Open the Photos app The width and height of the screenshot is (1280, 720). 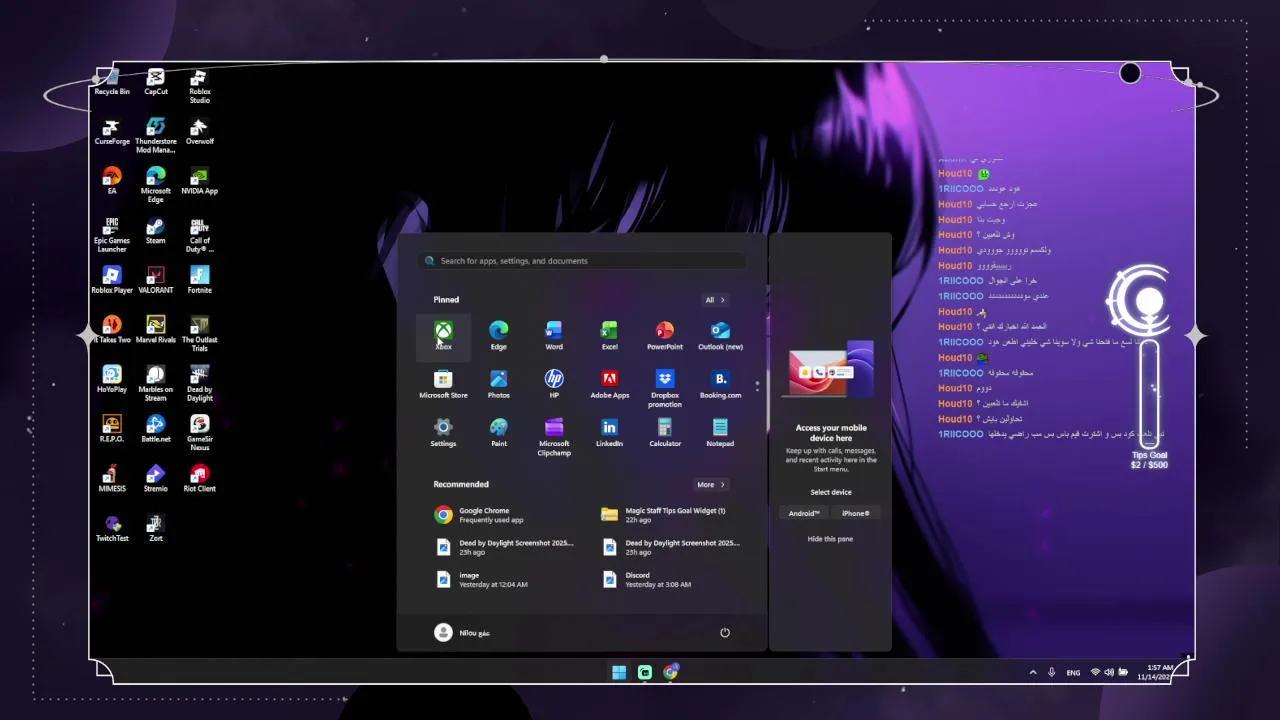point(498,384)
